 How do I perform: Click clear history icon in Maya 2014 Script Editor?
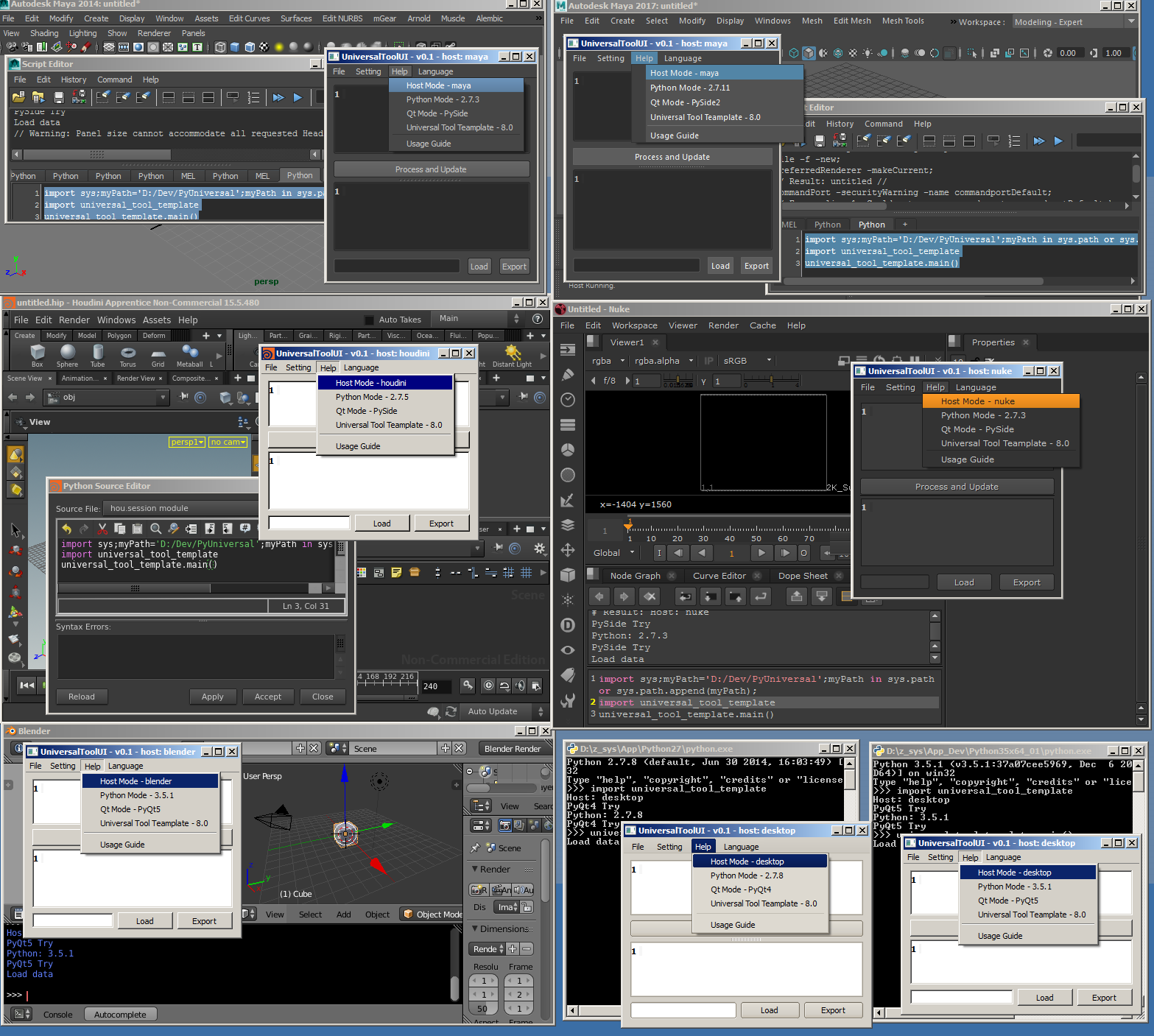tap(103, 96)
